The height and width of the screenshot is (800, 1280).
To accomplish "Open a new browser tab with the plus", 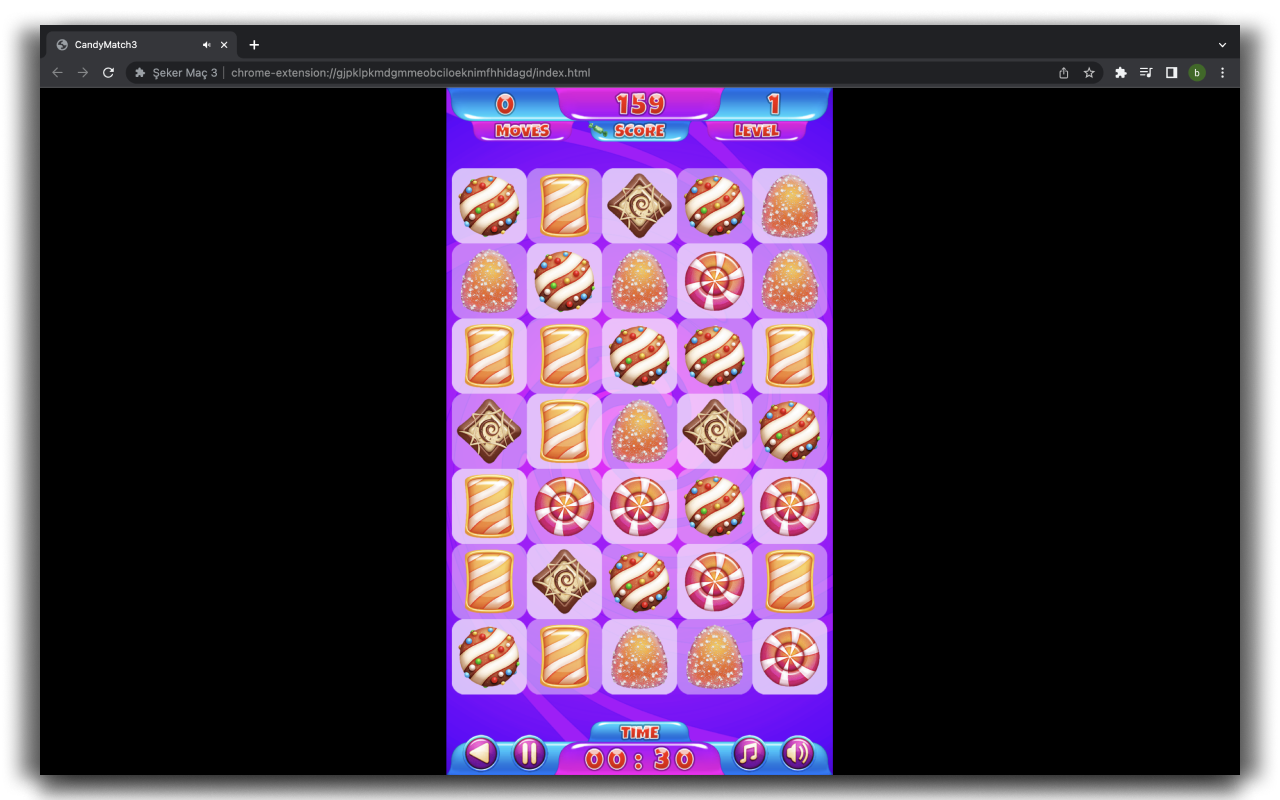I will [254, 44].
